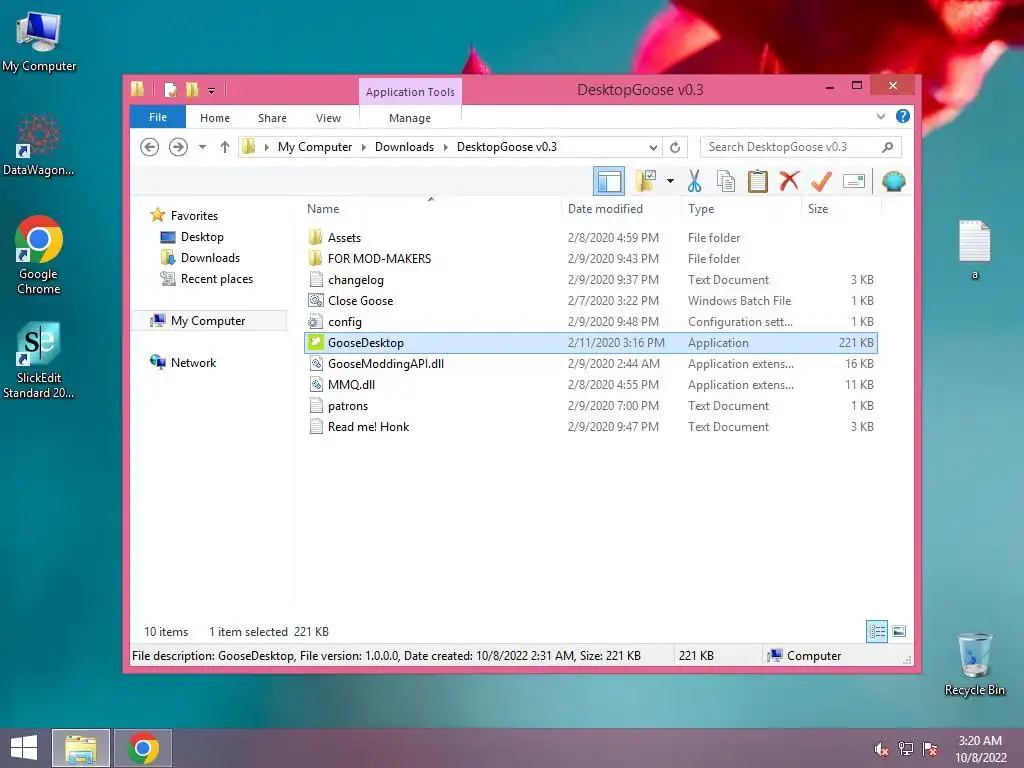1024x768 pixels.
Task: Open the Home ribbon tab
Action: (215, 118)
